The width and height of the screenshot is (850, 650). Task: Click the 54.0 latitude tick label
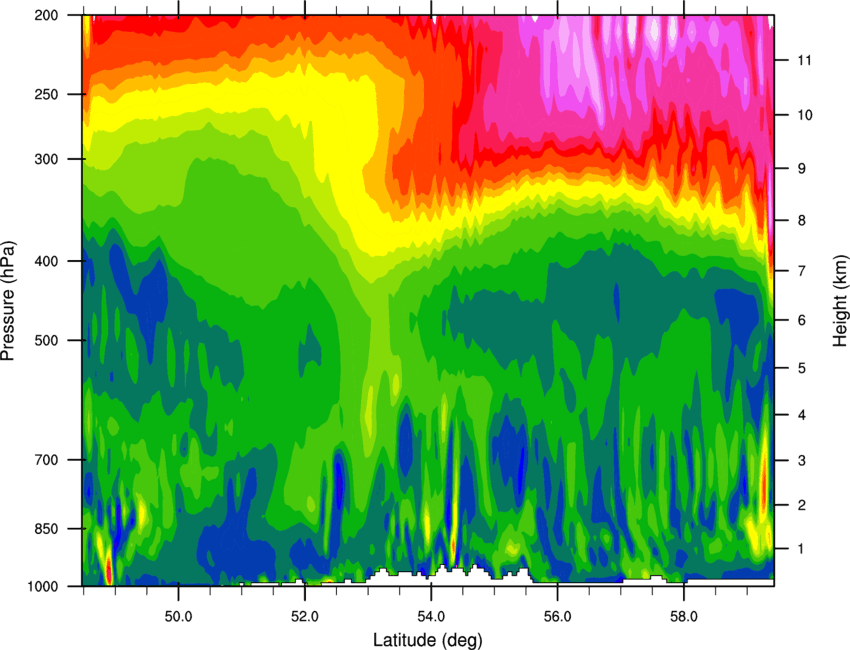click(x=431, y=617)
